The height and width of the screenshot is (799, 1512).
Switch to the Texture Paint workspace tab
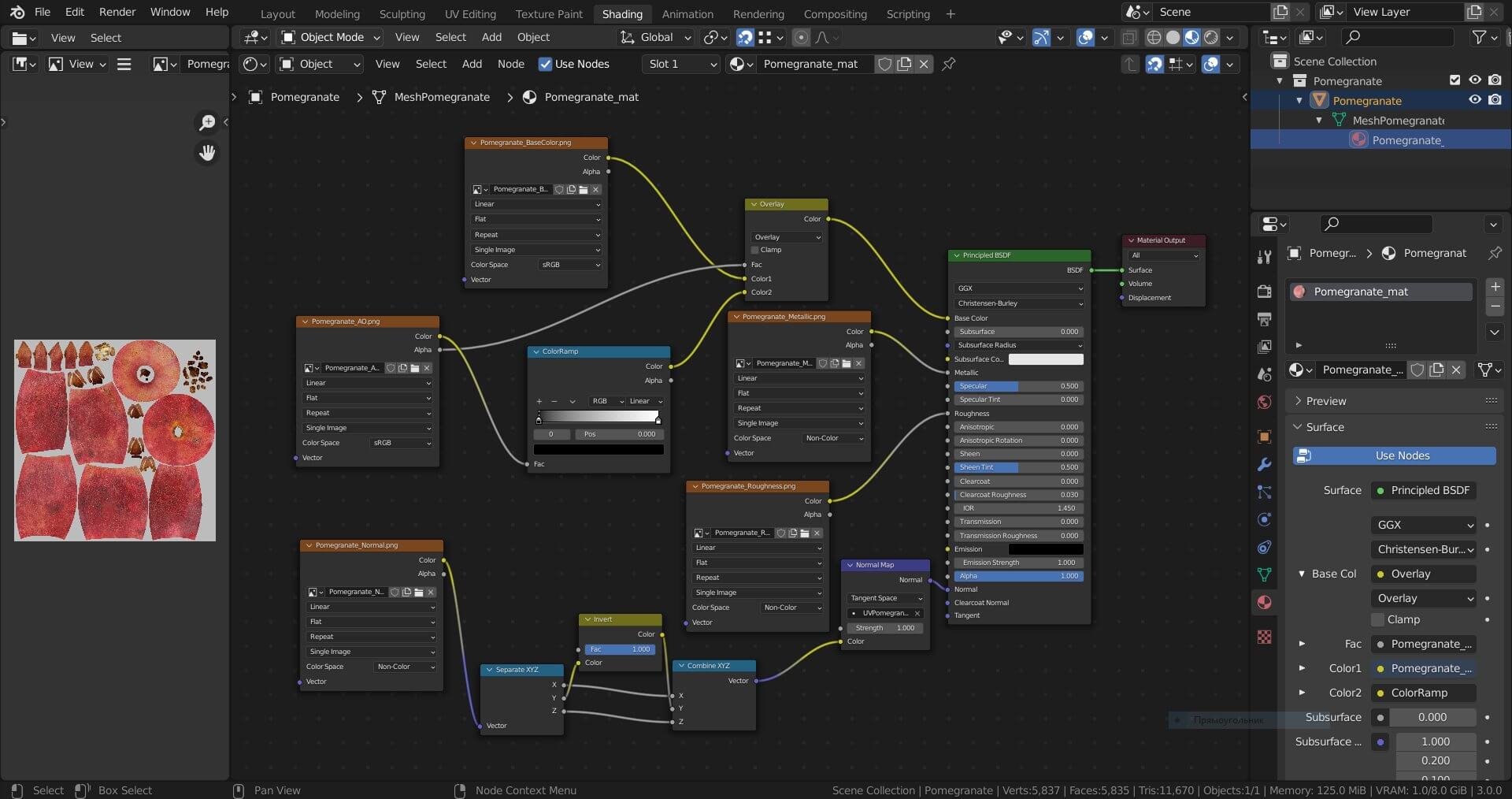[549, 14]
